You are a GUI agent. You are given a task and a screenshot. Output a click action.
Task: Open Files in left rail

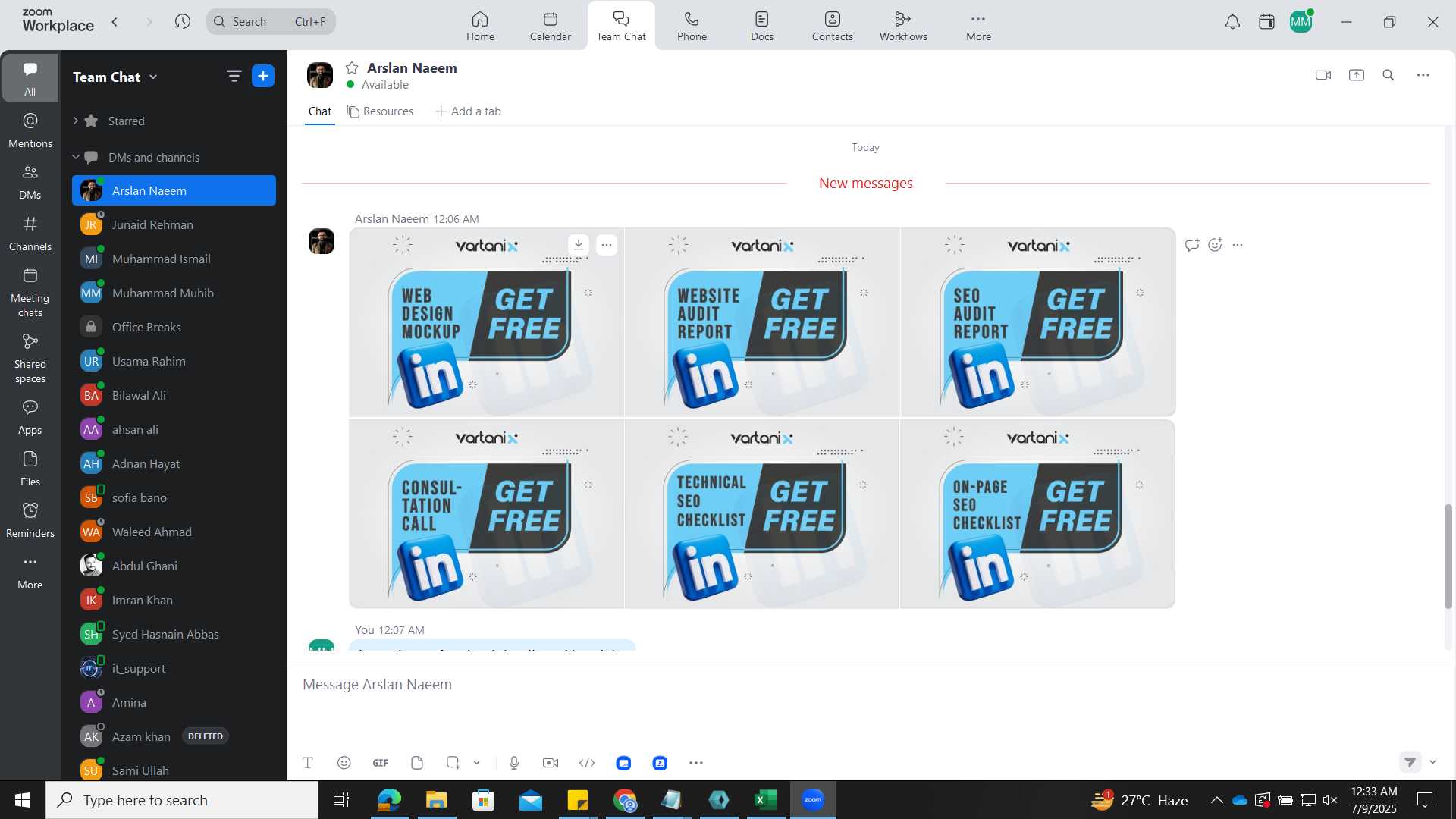30,469
